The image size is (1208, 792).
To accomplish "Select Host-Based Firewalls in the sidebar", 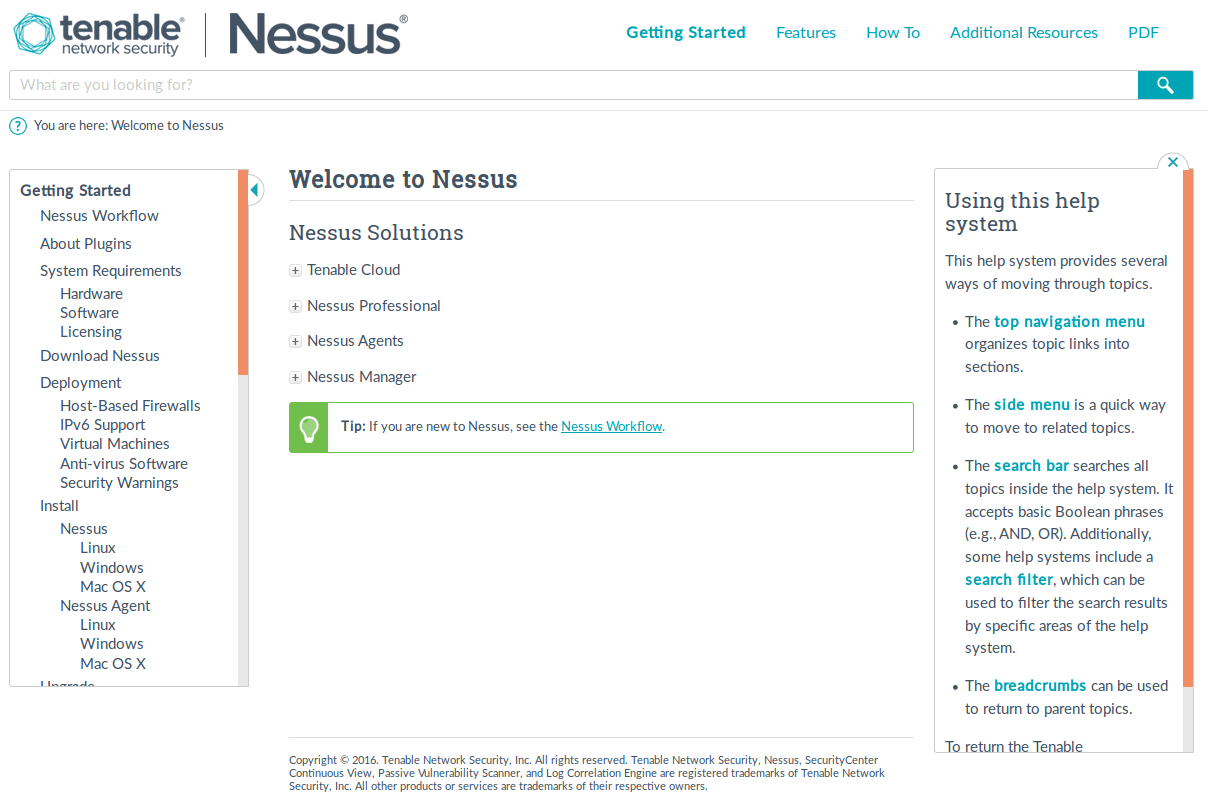I will click(130, 405).
